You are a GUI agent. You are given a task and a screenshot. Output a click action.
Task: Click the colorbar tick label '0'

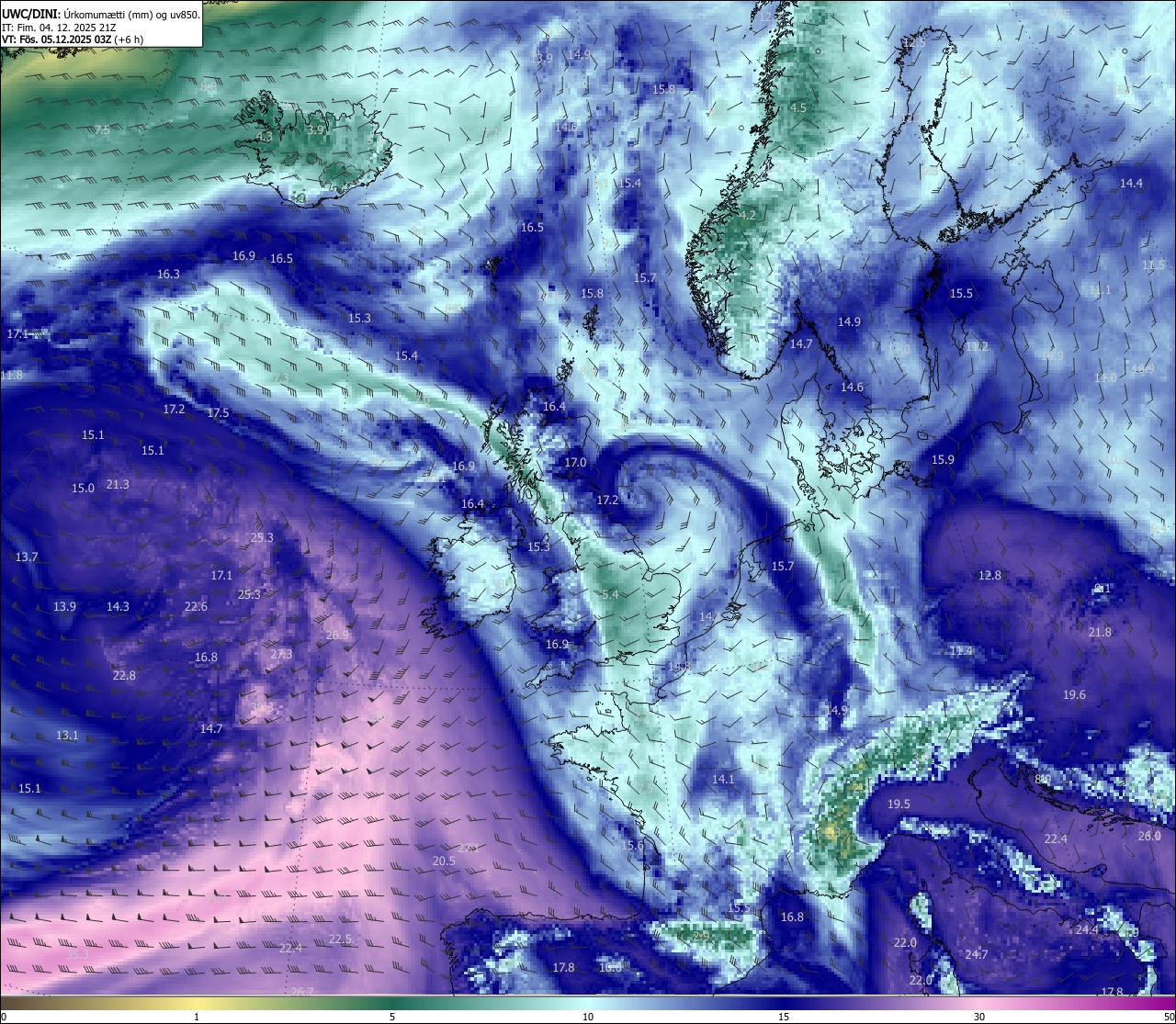click(x=4, y=1017)
